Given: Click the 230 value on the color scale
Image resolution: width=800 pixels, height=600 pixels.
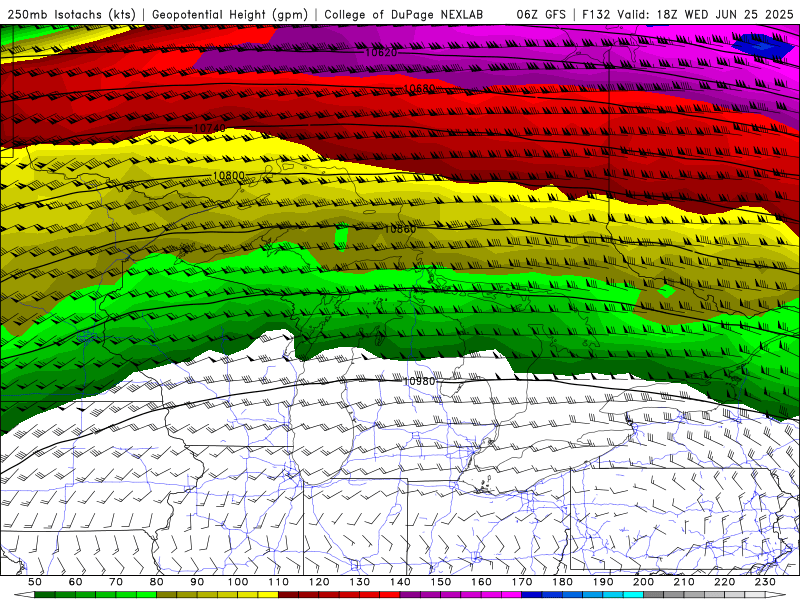Looking at the screenshot, I should click(x=765, y=582).
